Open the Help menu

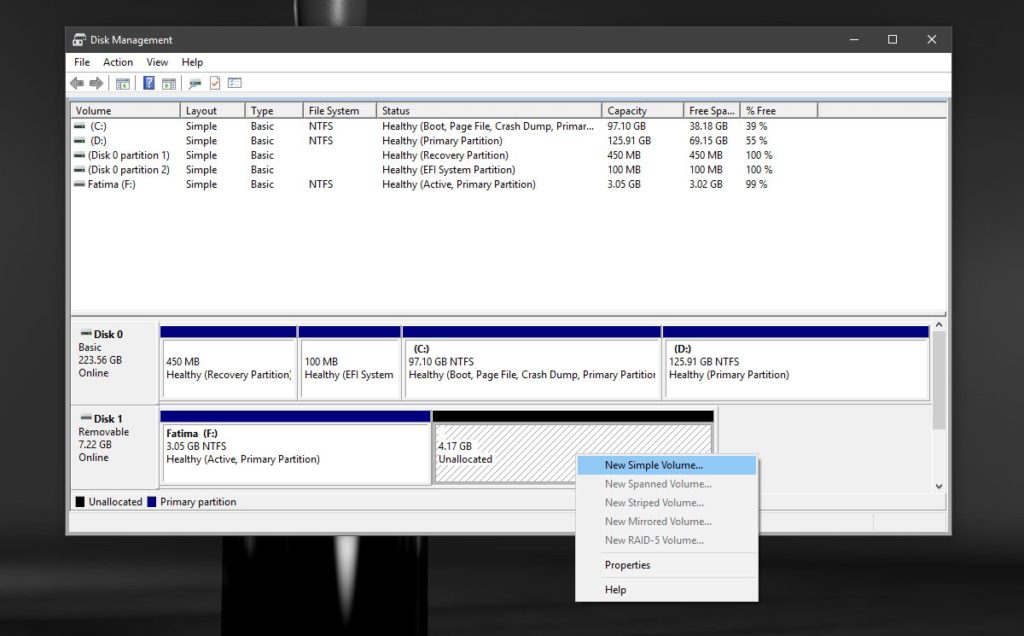click(x=192, y=62)
